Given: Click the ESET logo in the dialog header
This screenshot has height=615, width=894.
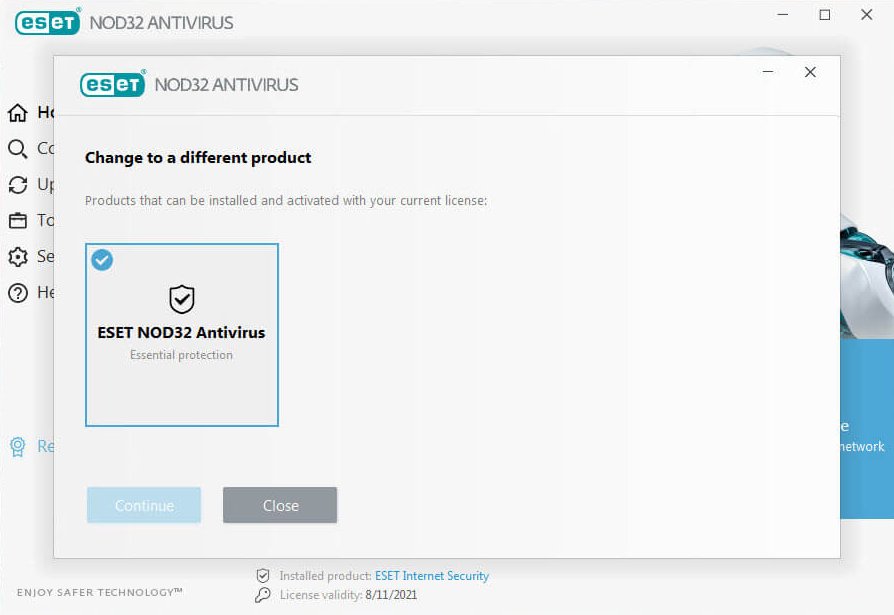Looking at the screenshot, I should click(113, 84).
